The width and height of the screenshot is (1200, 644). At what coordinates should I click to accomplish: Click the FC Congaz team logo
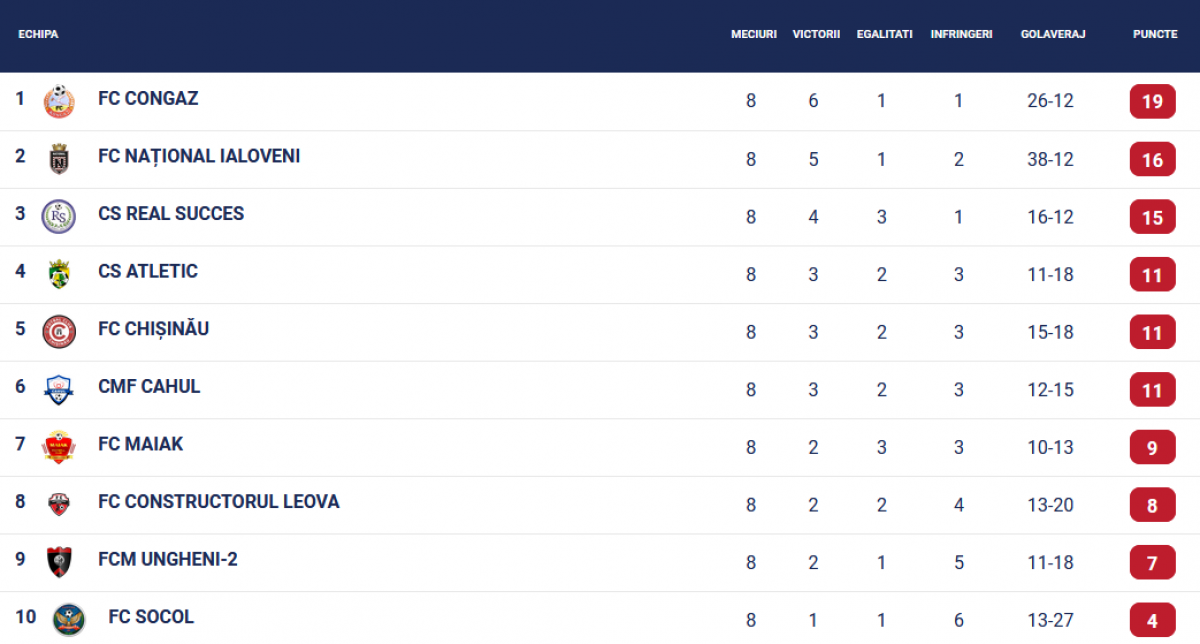click(59, 101)
